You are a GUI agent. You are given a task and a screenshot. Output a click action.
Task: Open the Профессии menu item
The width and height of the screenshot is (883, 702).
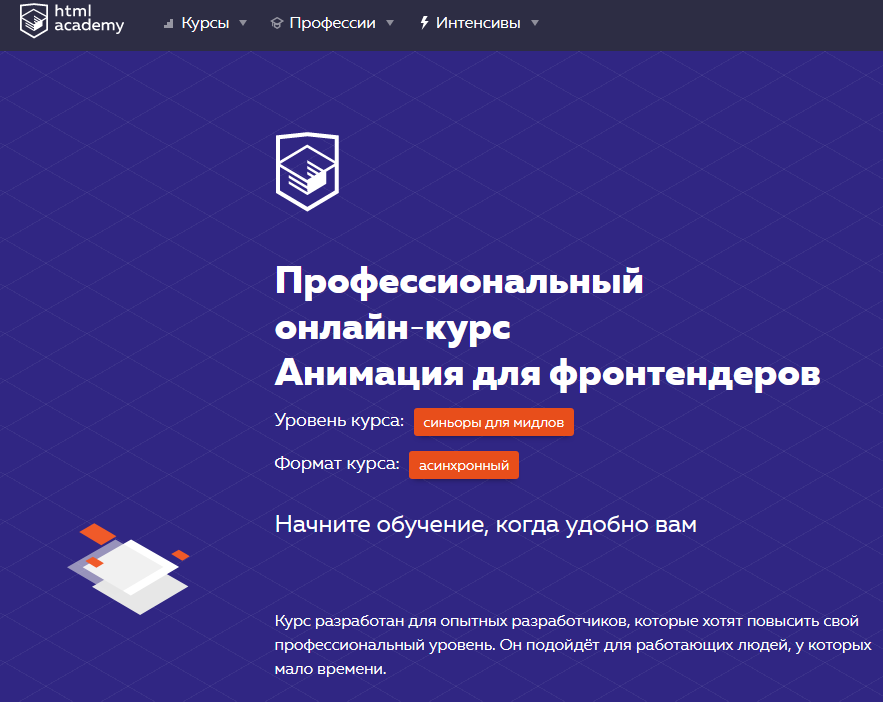tap(332, 23)
